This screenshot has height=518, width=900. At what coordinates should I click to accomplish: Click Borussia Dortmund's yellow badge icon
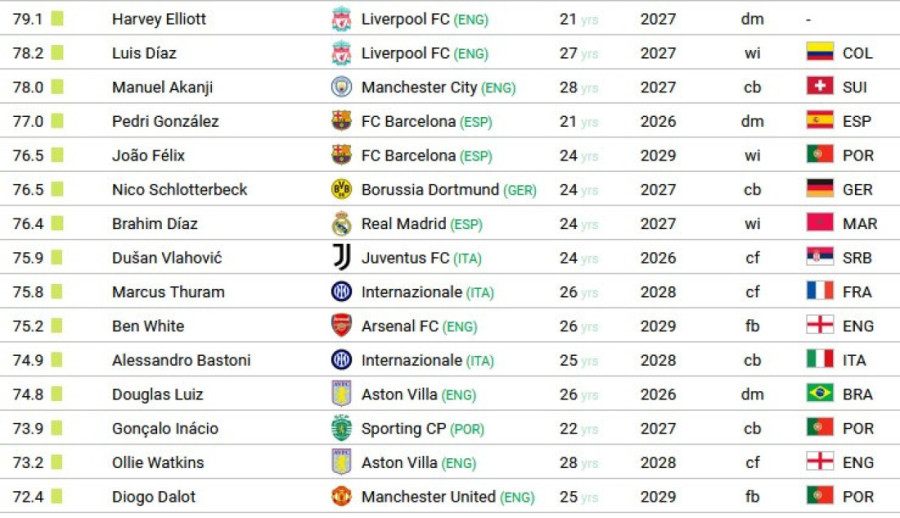341,189
